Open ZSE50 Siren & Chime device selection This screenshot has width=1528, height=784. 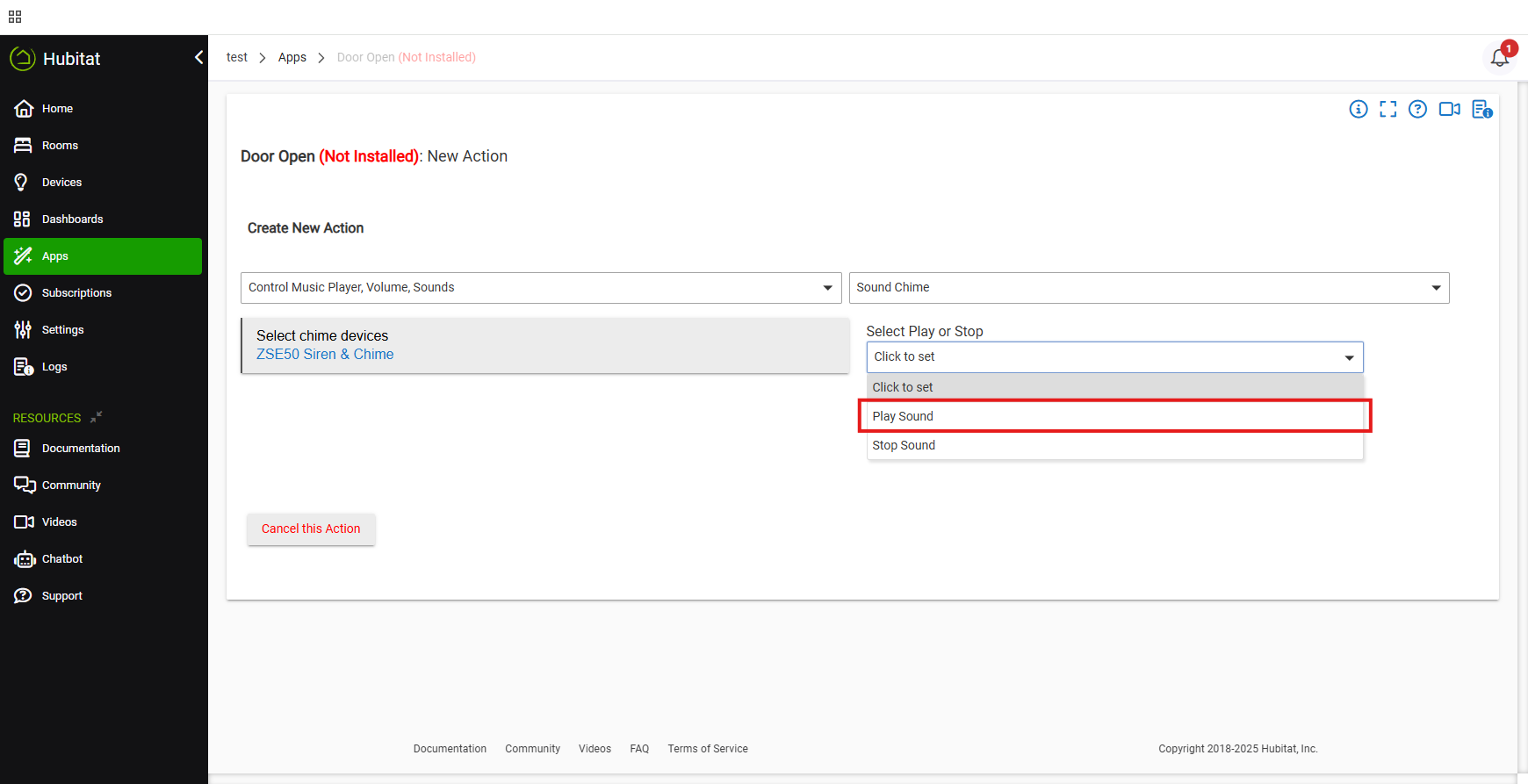pyautogui.click(x=325, y=355)
